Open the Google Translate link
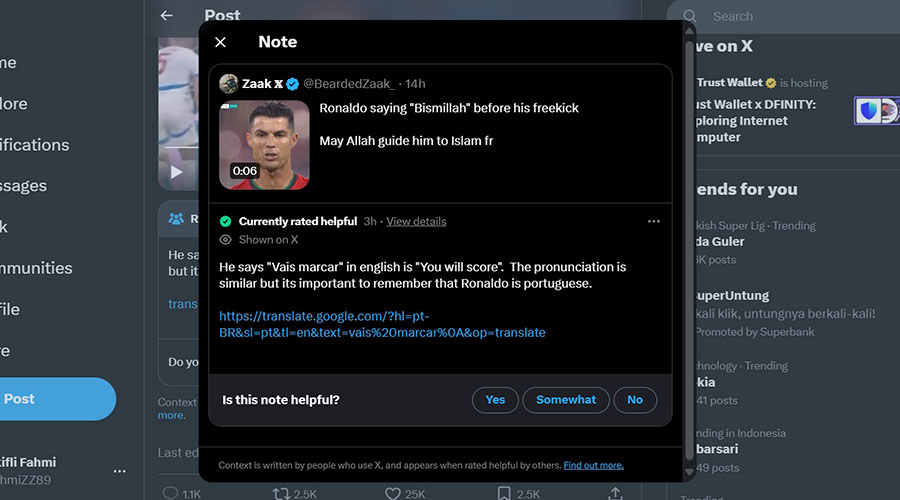This screenshot has height=500, width=900. (382, 324)
